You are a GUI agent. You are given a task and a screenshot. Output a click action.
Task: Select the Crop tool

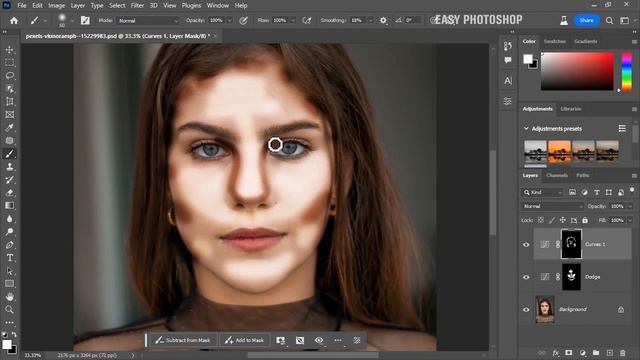[x=9, y=102]
